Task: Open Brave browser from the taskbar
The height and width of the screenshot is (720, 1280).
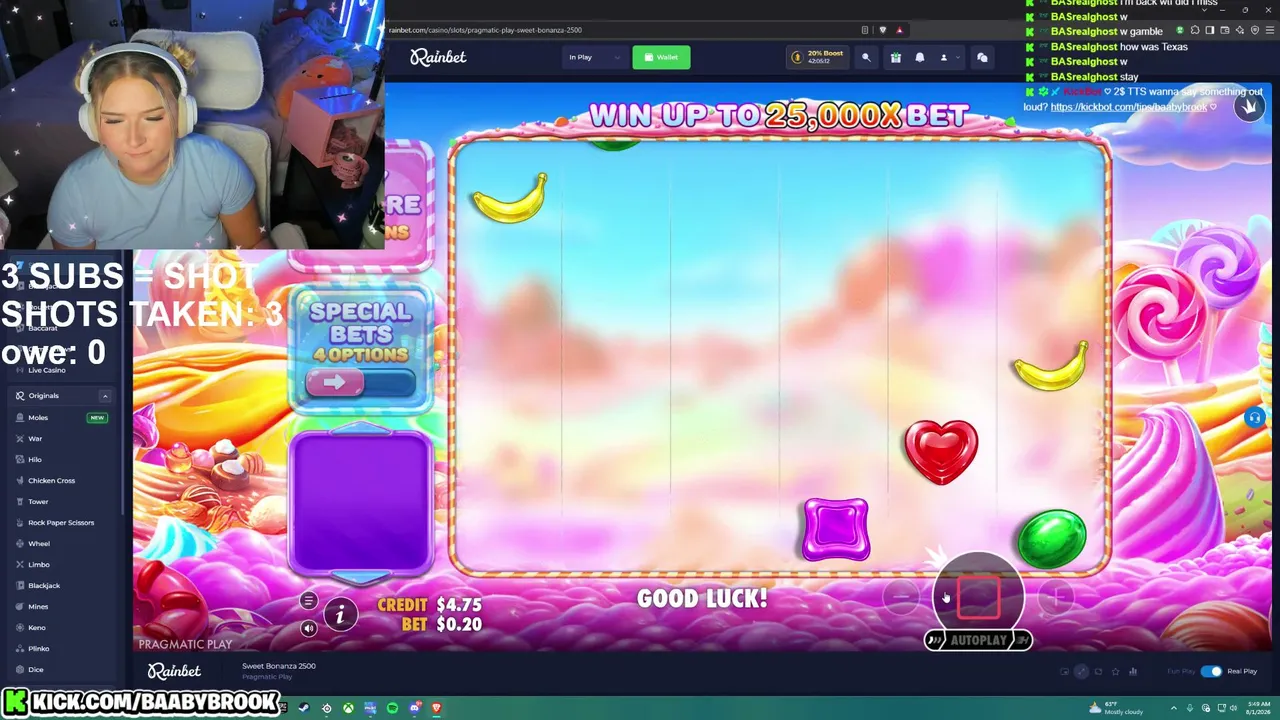Action: pyautogui.click(x=436, y=708)
